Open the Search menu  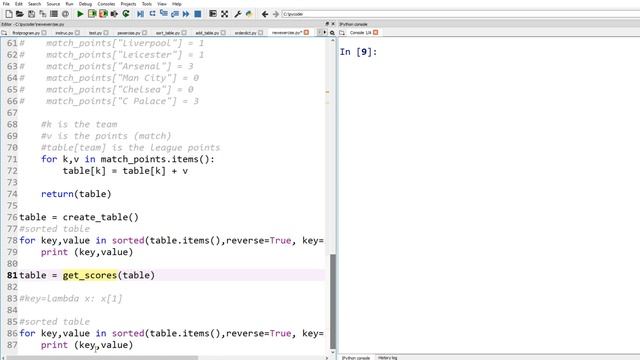tap(35, 4)
